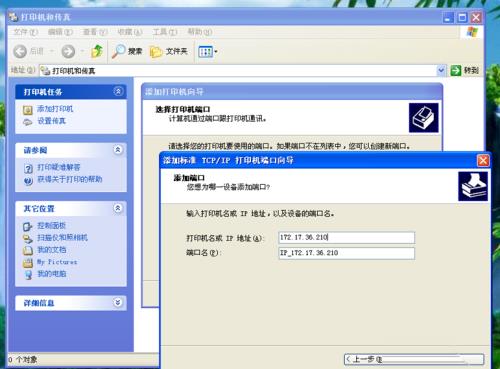Click the Windows flag logo icon
Screen dimensions: 500x369
coord(472,32)
